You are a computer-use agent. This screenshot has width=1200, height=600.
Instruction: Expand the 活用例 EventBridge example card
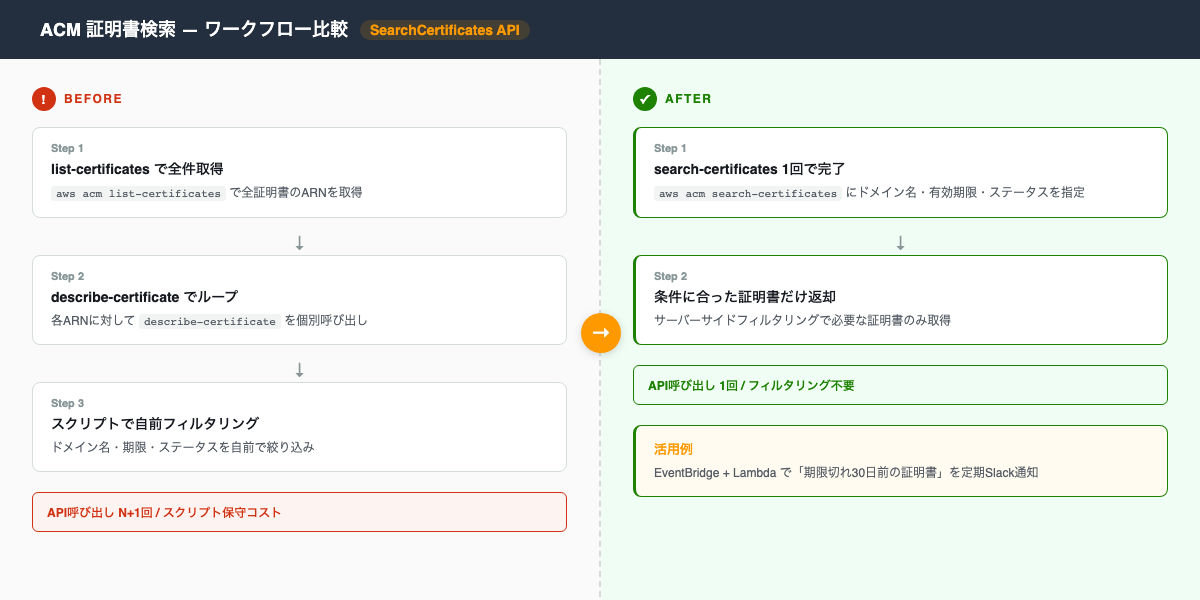click(x=900, y=462)
